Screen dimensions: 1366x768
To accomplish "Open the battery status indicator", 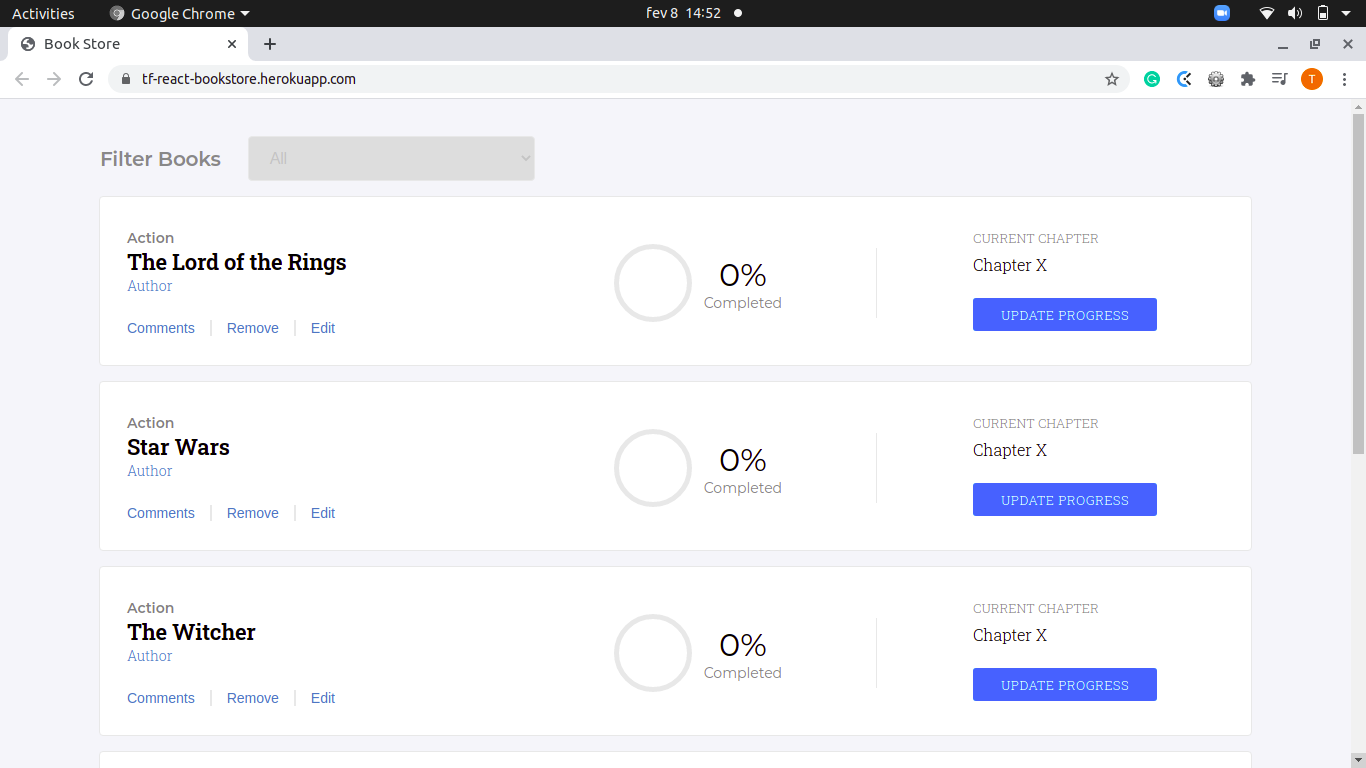I will tap(1323, 13).
